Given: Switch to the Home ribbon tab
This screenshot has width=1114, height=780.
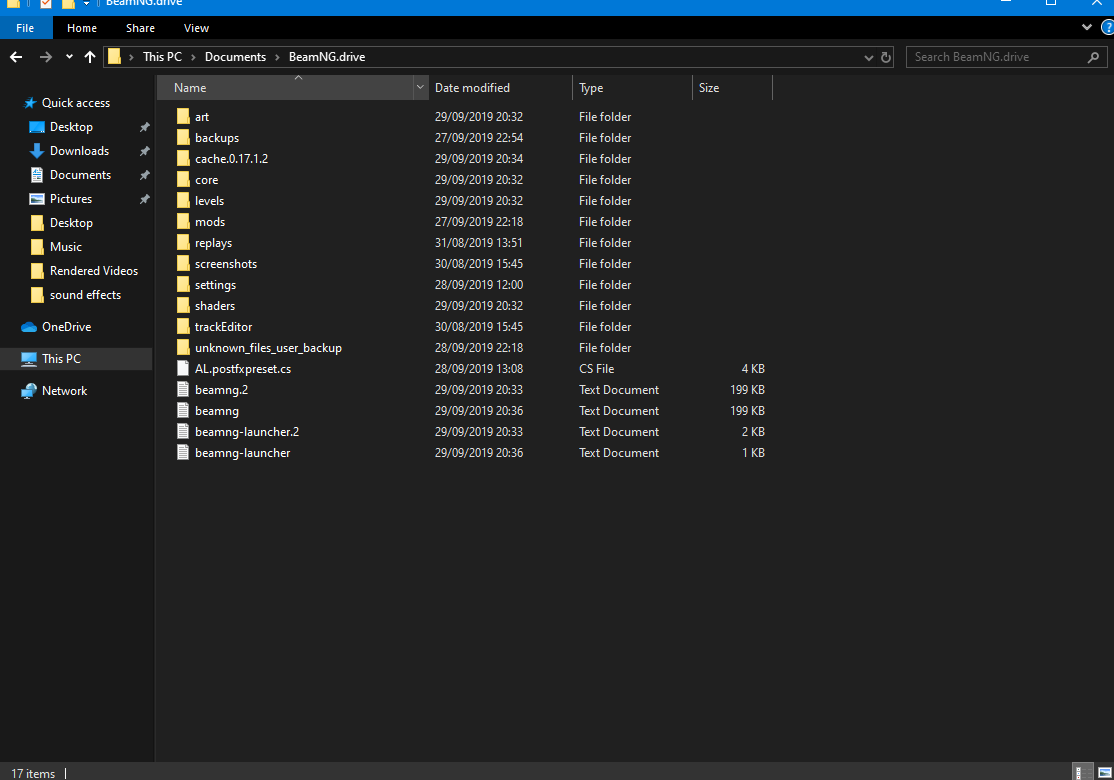Looking at the screenshot, I should click(x=82, y=28).
